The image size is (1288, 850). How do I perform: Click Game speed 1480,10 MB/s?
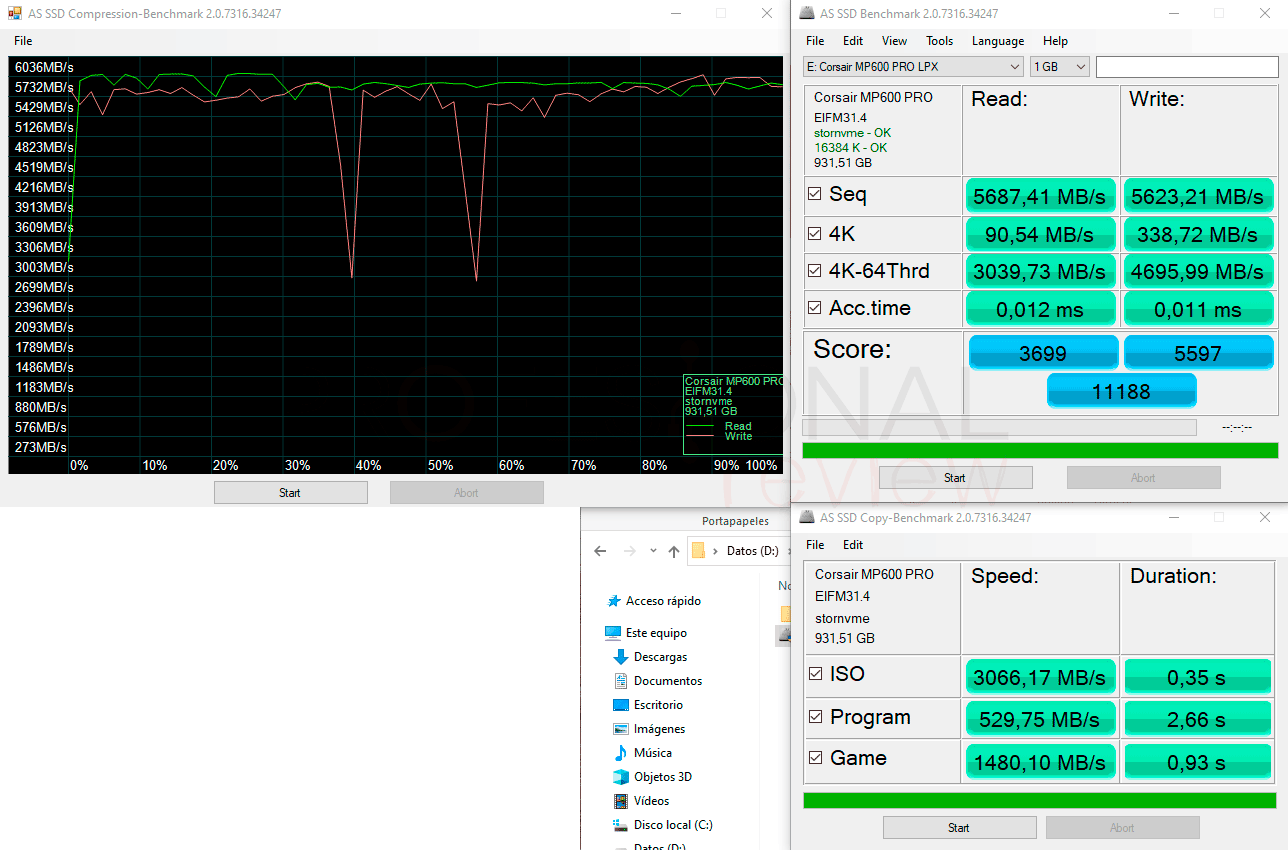click(1040, 762)
